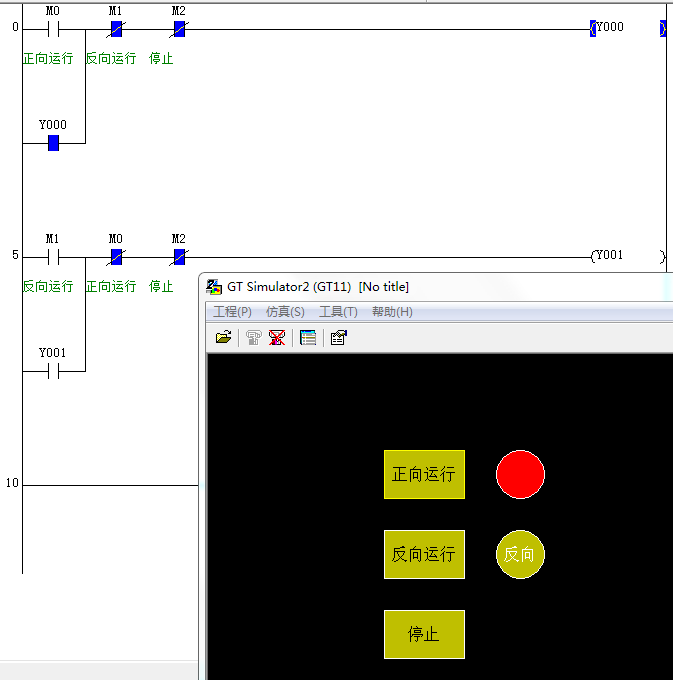Click the open project folder icon
Viewport: 673px width, 680px height.
click(x=223, y=338)
